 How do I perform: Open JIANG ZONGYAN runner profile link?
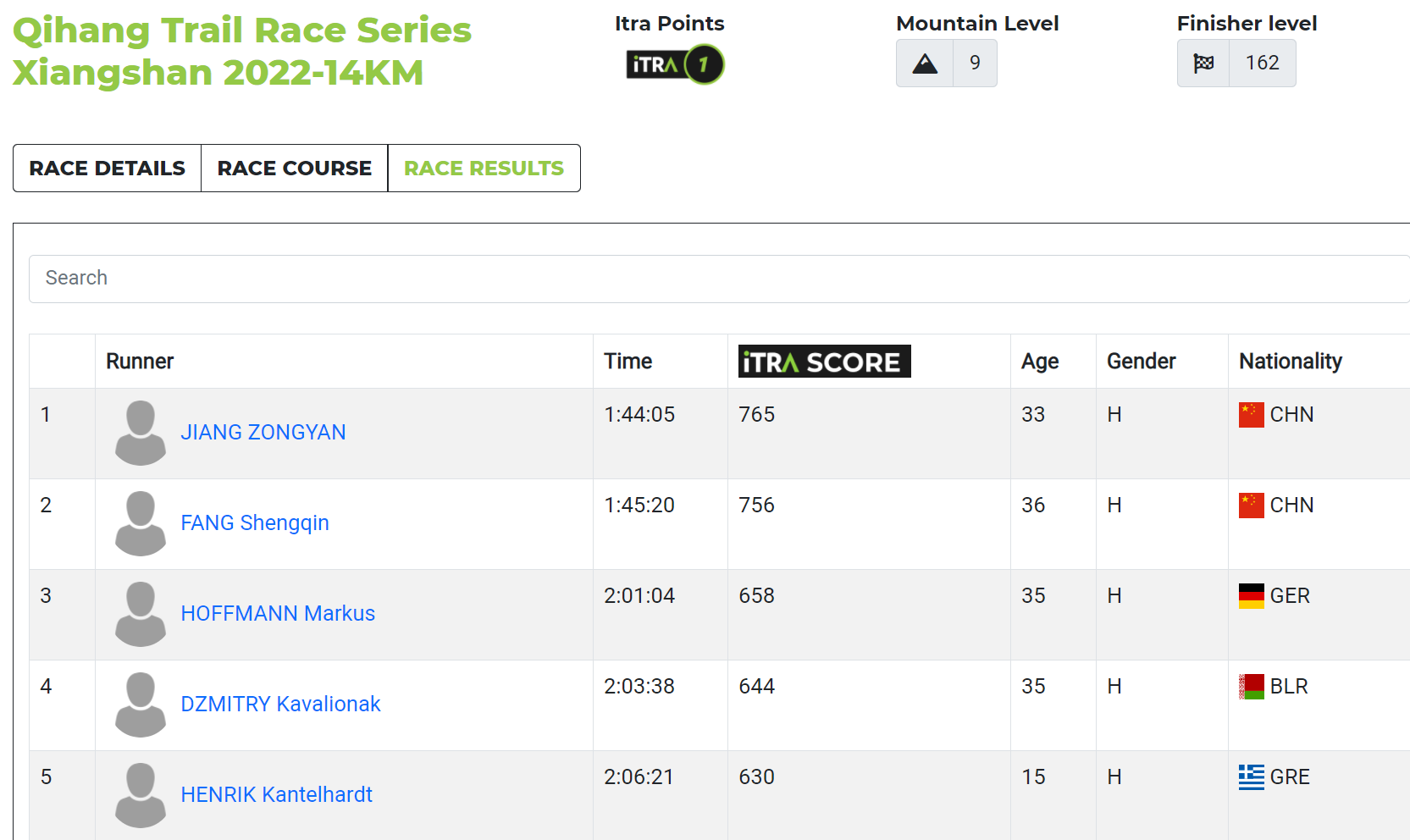pos(263,433)
